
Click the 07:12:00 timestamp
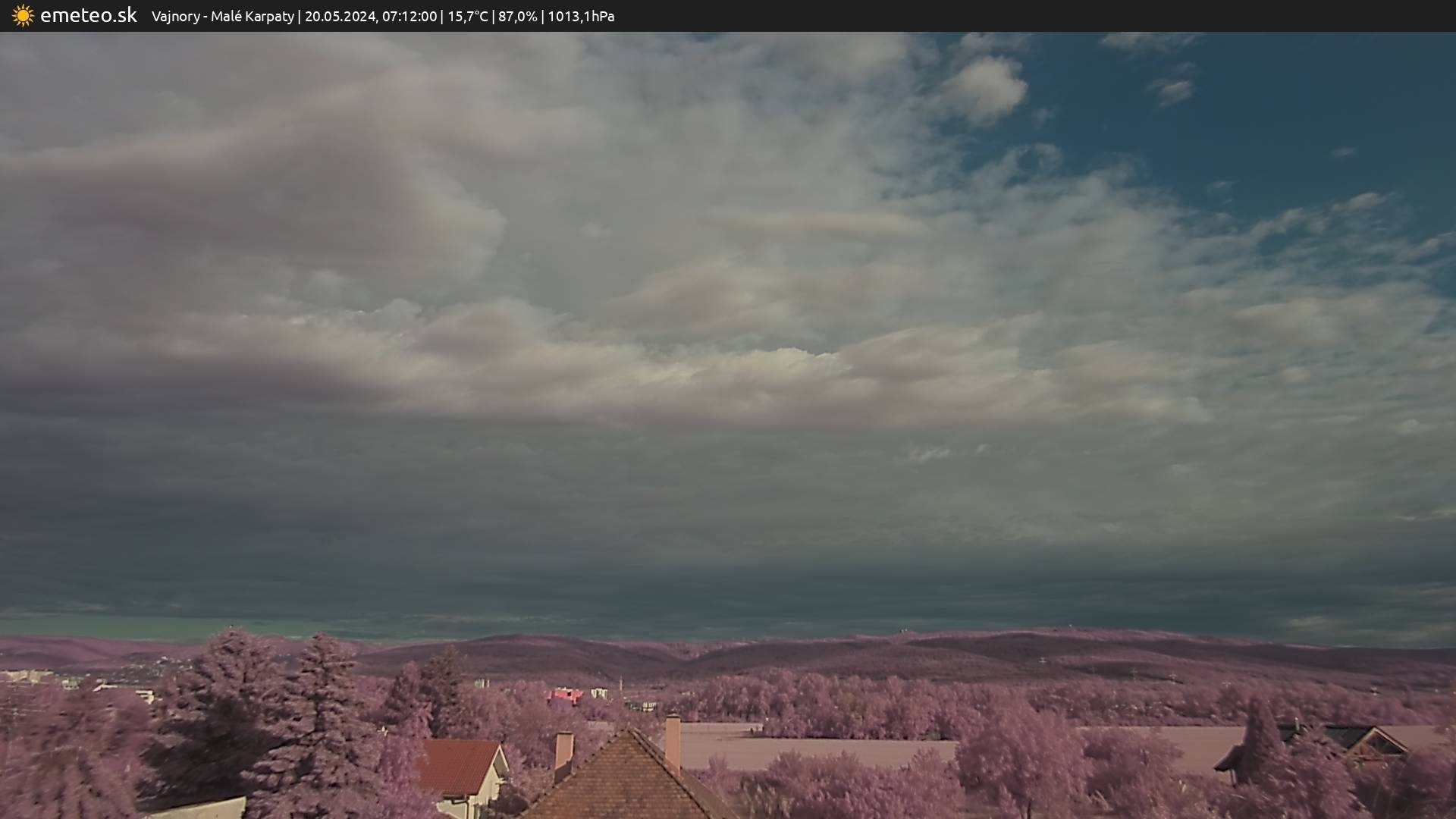(409, 17)
